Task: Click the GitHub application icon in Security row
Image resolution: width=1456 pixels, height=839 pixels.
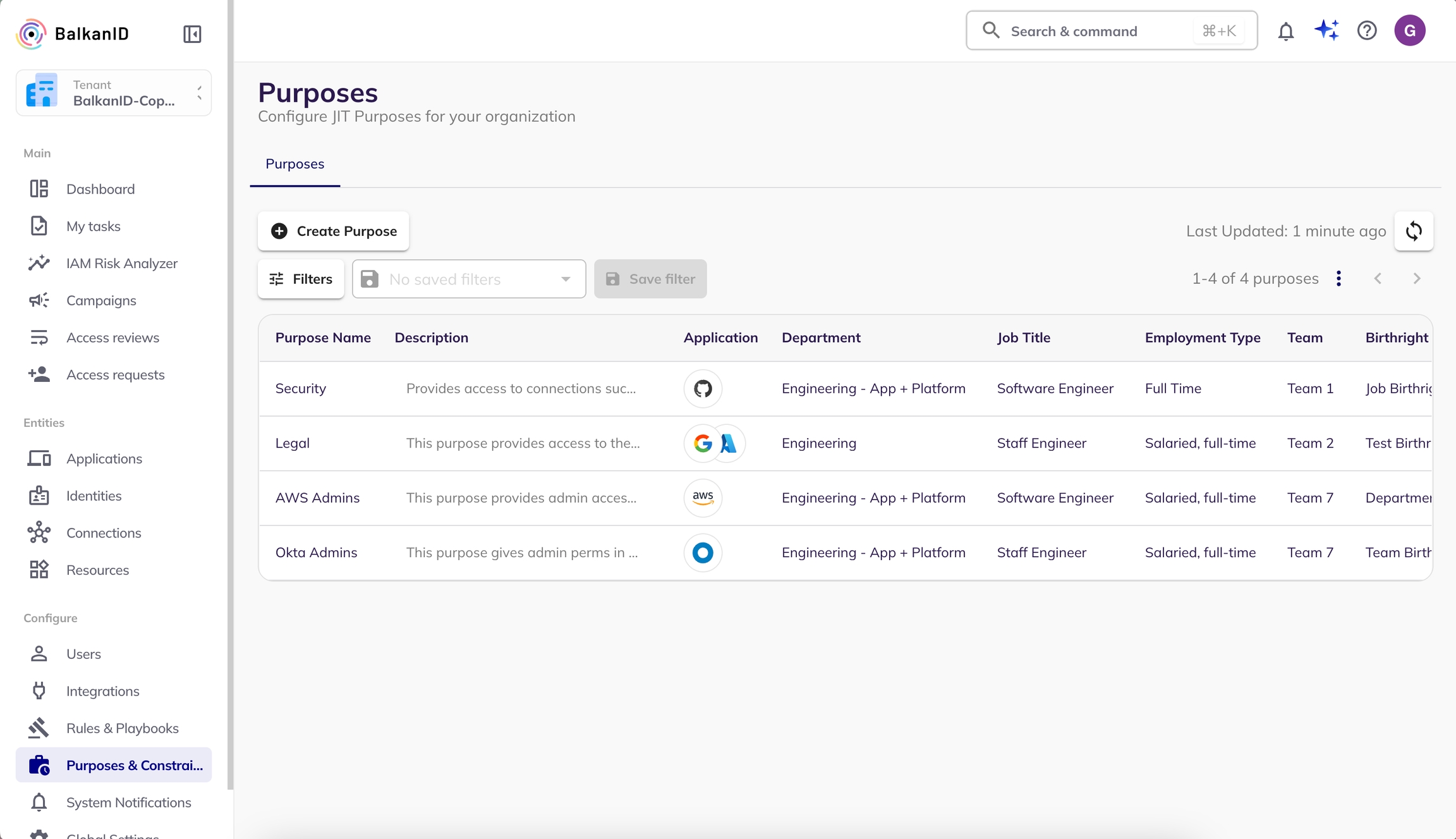Action: click(703, 388)
